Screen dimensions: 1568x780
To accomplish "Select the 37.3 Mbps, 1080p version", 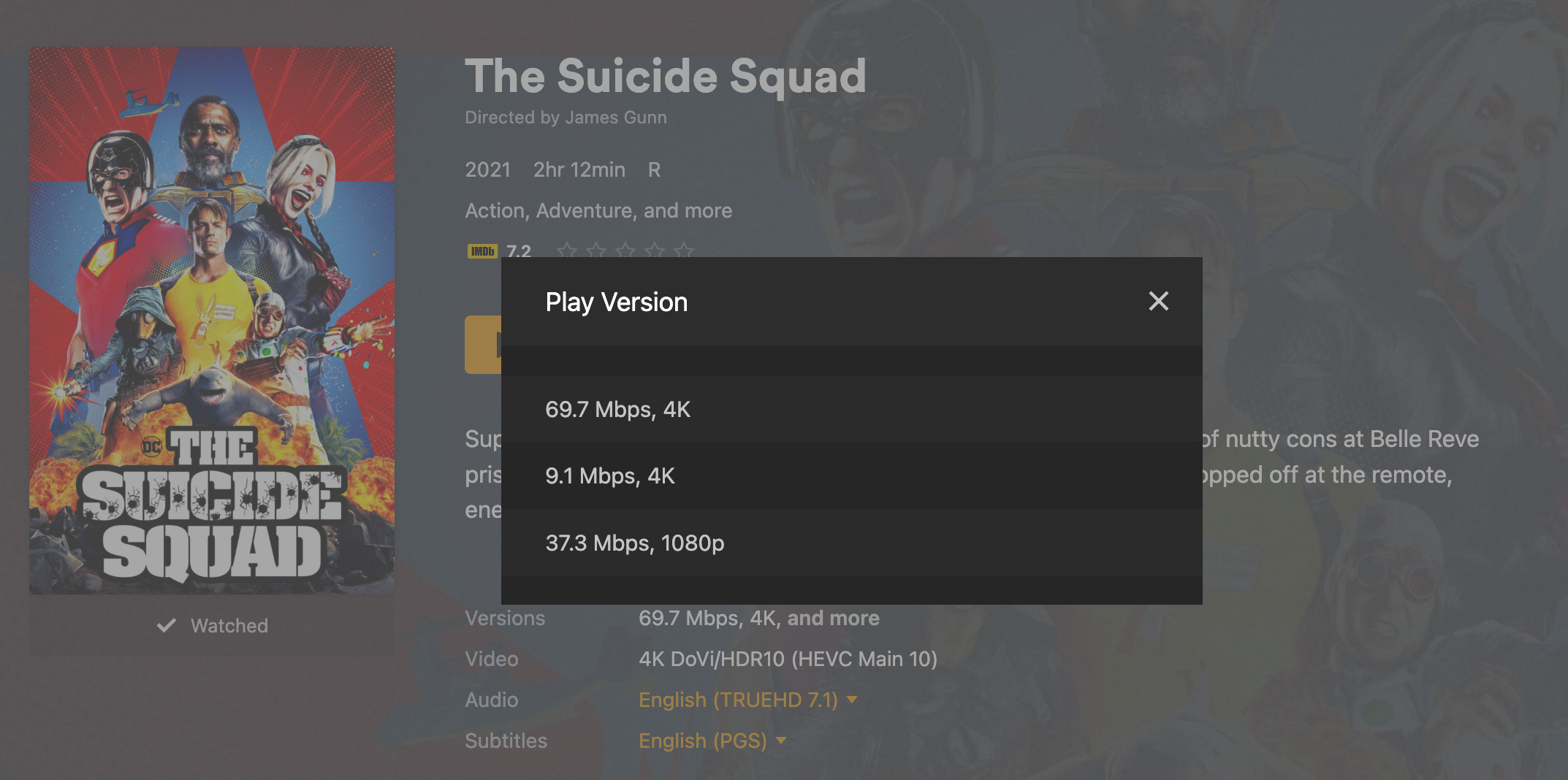I will [851, 543].
